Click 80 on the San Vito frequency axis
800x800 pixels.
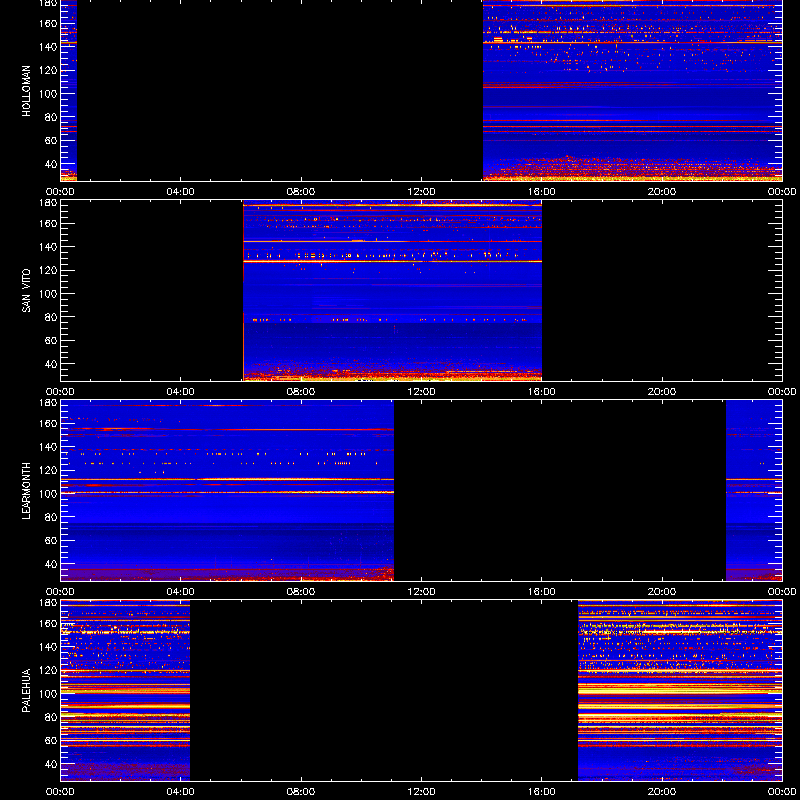pyautogui.click(x=53, y=317)
